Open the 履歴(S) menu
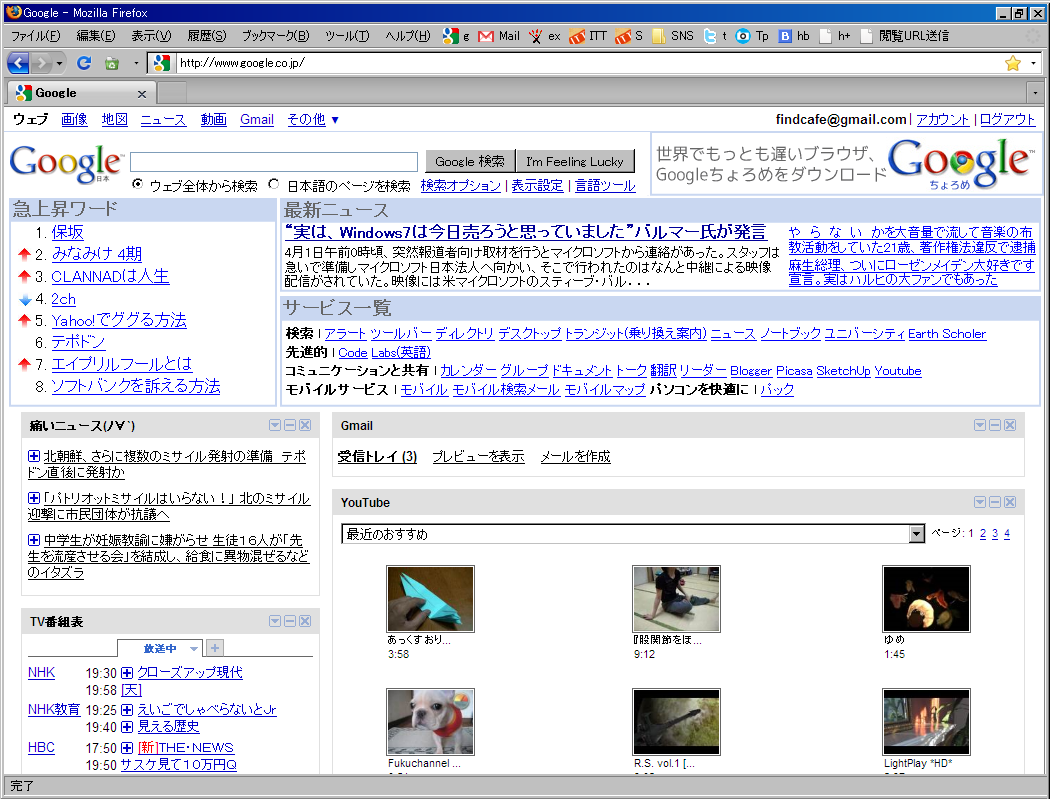This screenshot has height=799, width=1050. tap(206, 36)
